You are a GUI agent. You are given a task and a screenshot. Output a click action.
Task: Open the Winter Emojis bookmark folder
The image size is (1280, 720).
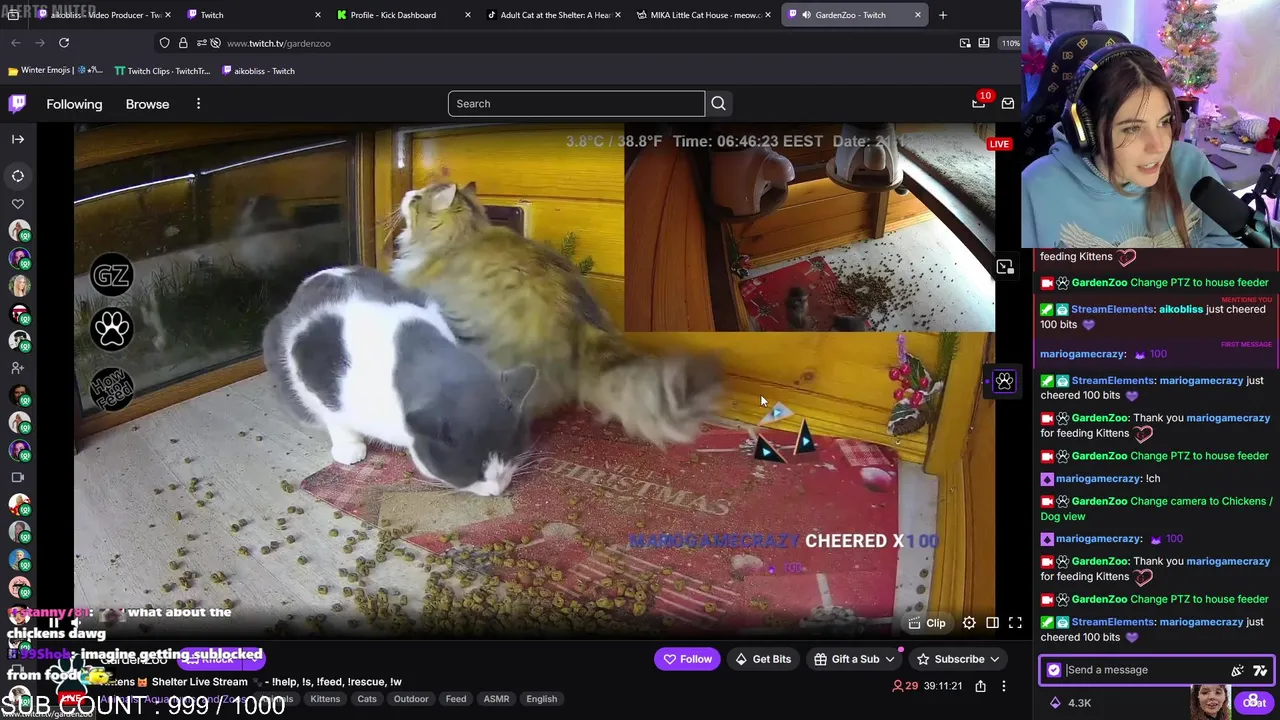point(55,71)
